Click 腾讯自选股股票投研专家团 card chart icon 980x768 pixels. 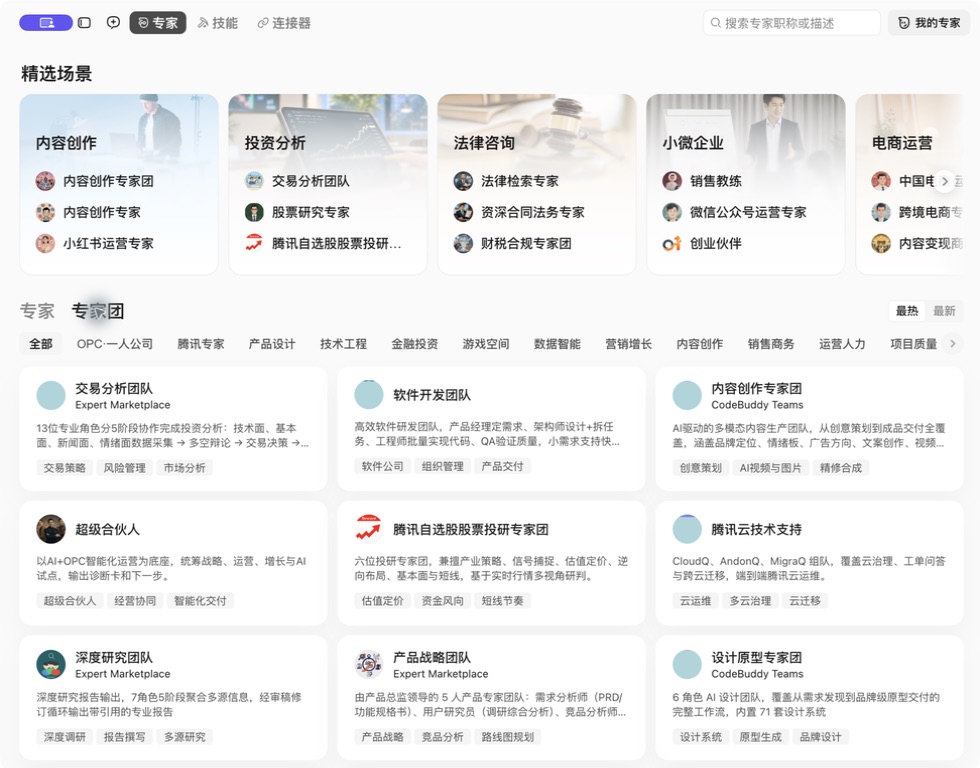click(369, 529)
